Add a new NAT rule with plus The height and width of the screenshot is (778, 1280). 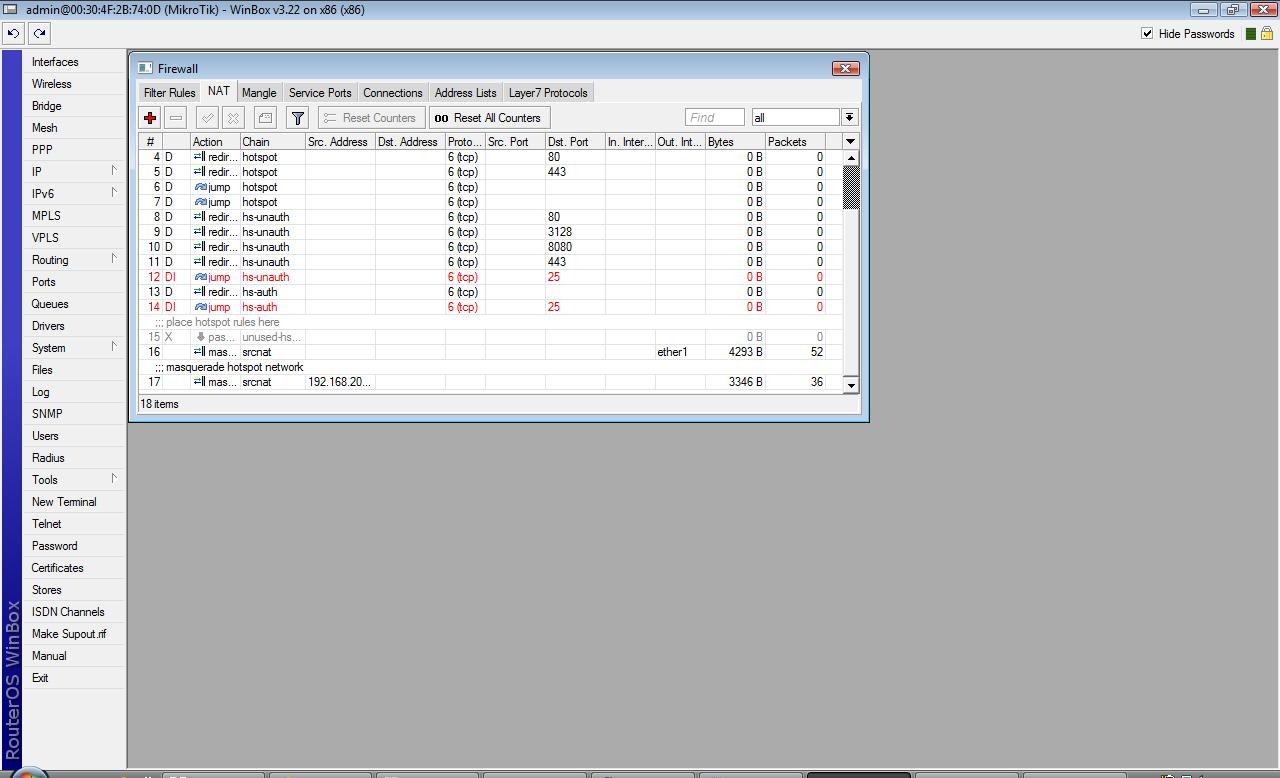(150, 118)
